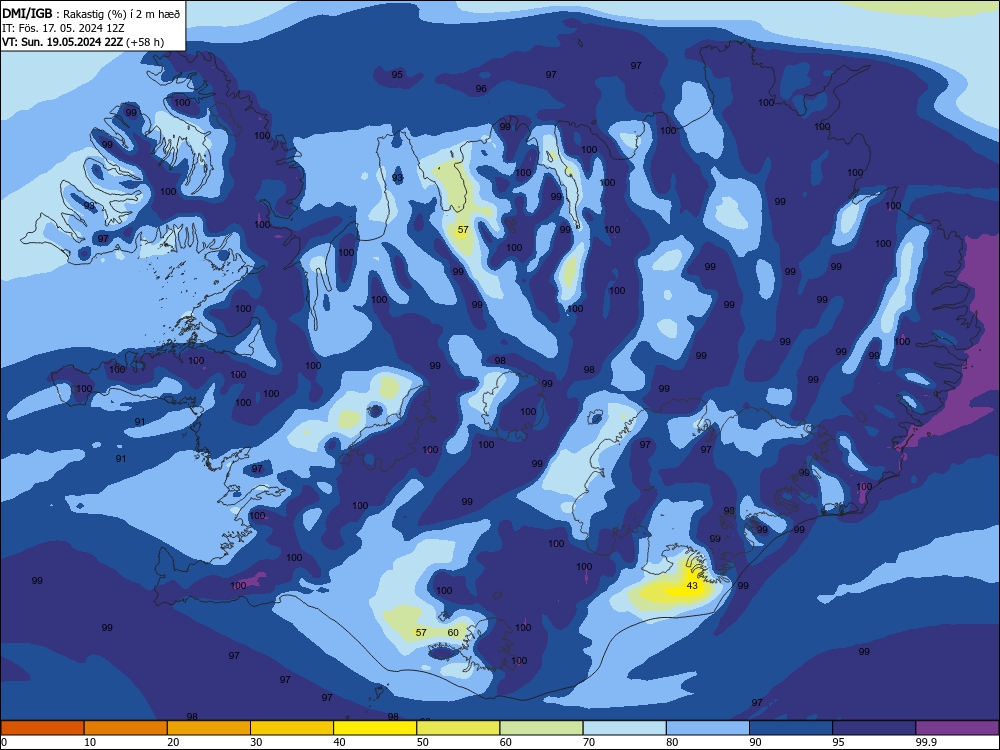The width and height of the screenshot is (1000, 750).
Task: Select legend scale label '50'
Action: tap(423, 742)
